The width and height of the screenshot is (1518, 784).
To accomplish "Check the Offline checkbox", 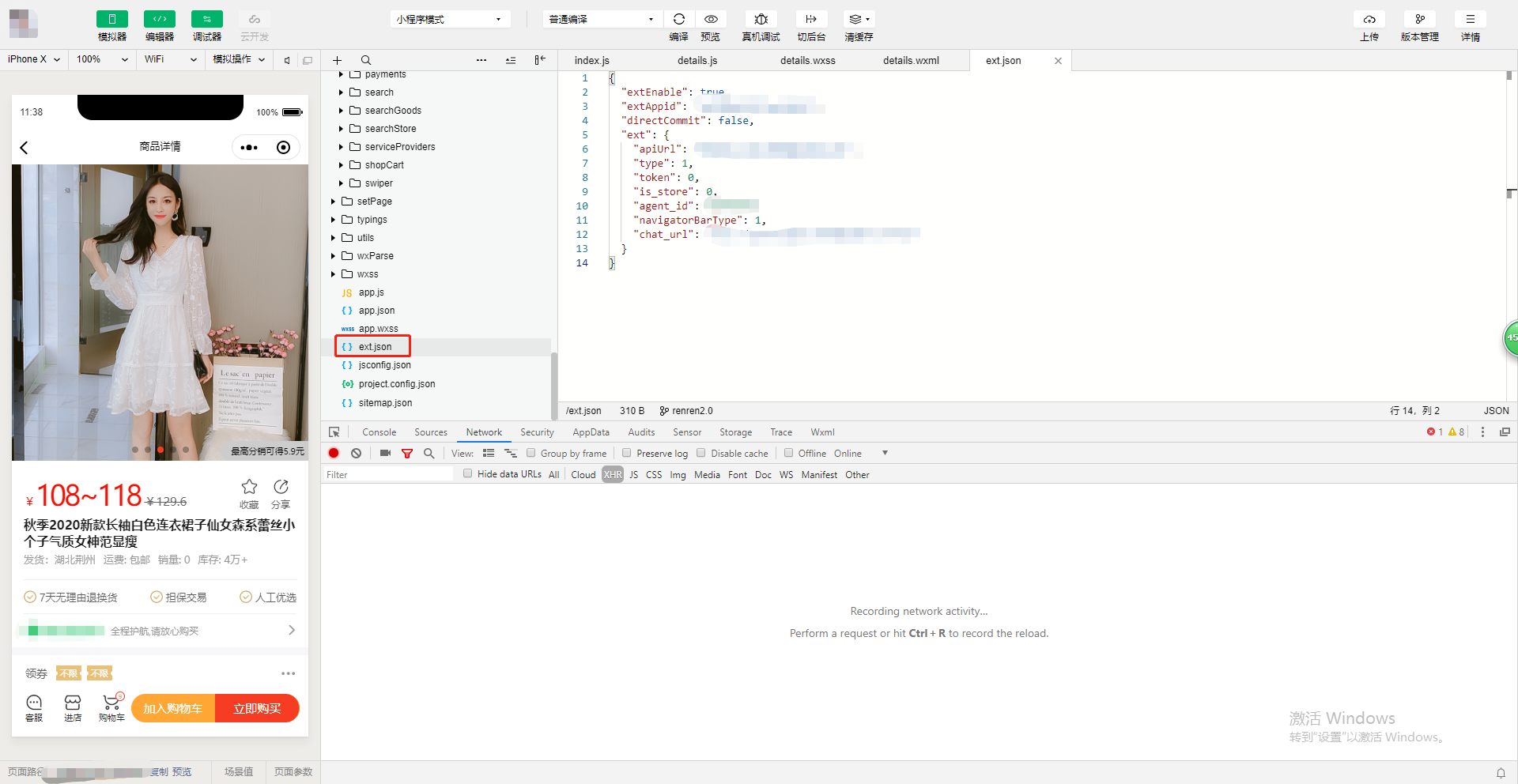I will click(x=788, y=453).
